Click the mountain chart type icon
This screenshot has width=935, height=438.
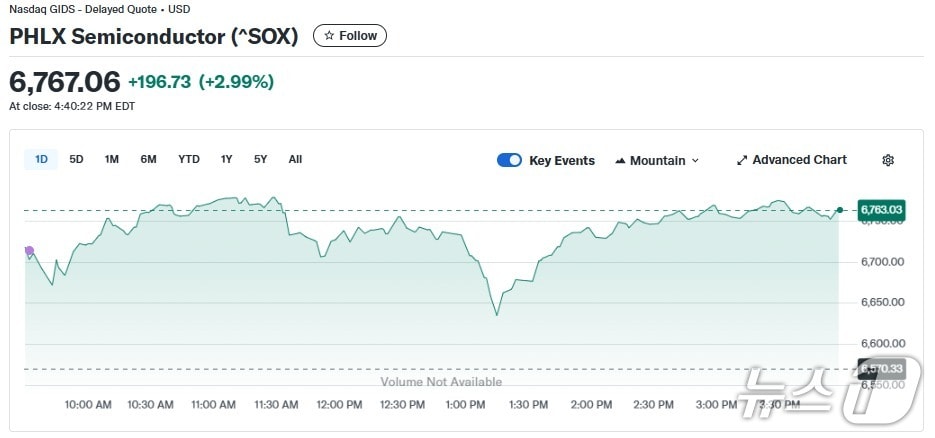tap(620, 161)
